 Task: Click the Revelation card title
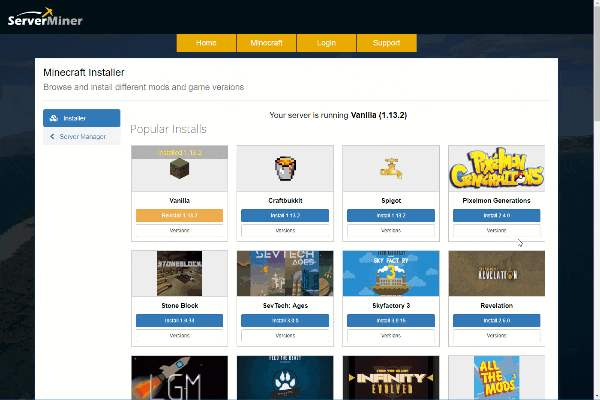point(497,305)
